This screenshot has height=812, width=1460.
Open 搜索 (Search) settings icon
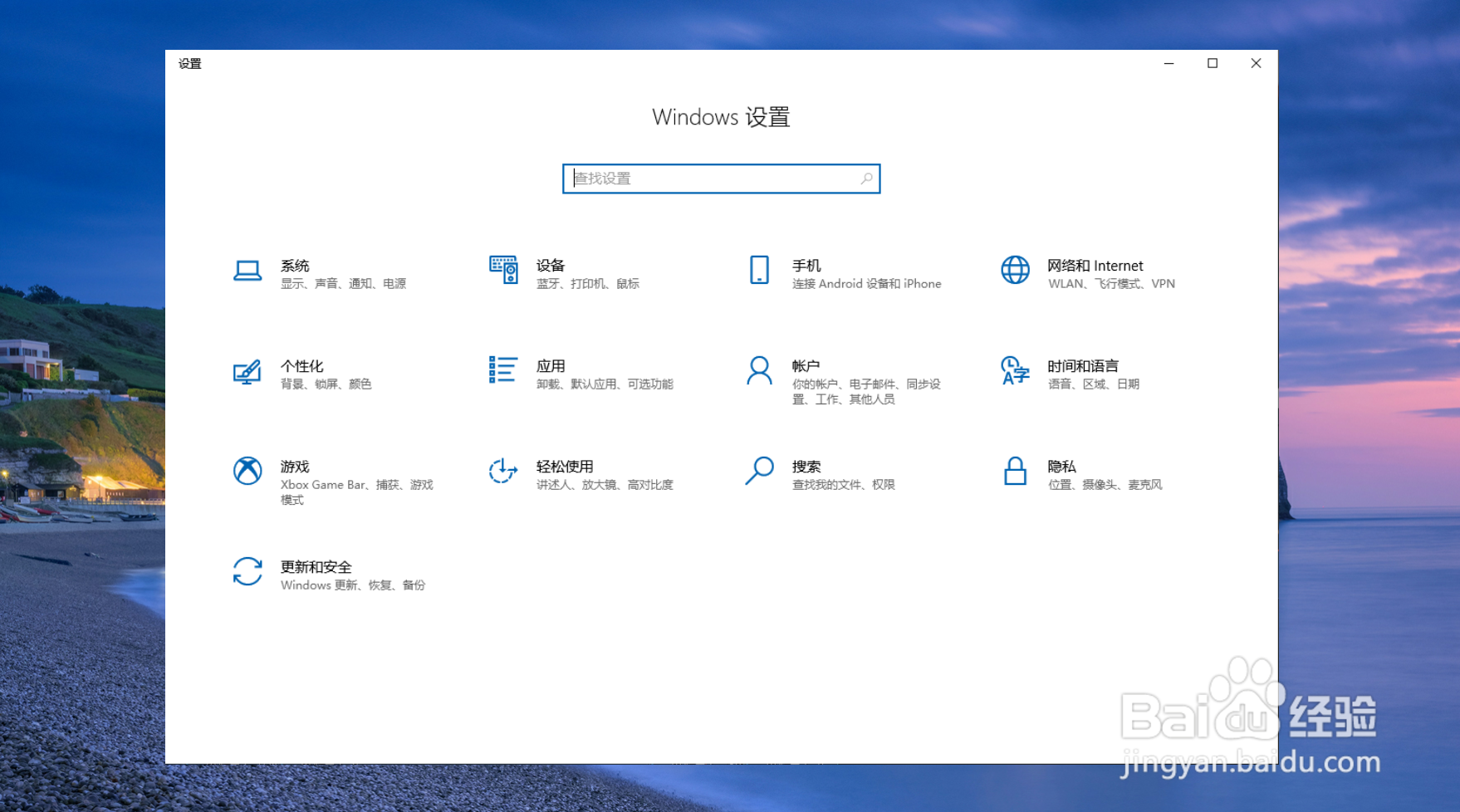(758, 472)
